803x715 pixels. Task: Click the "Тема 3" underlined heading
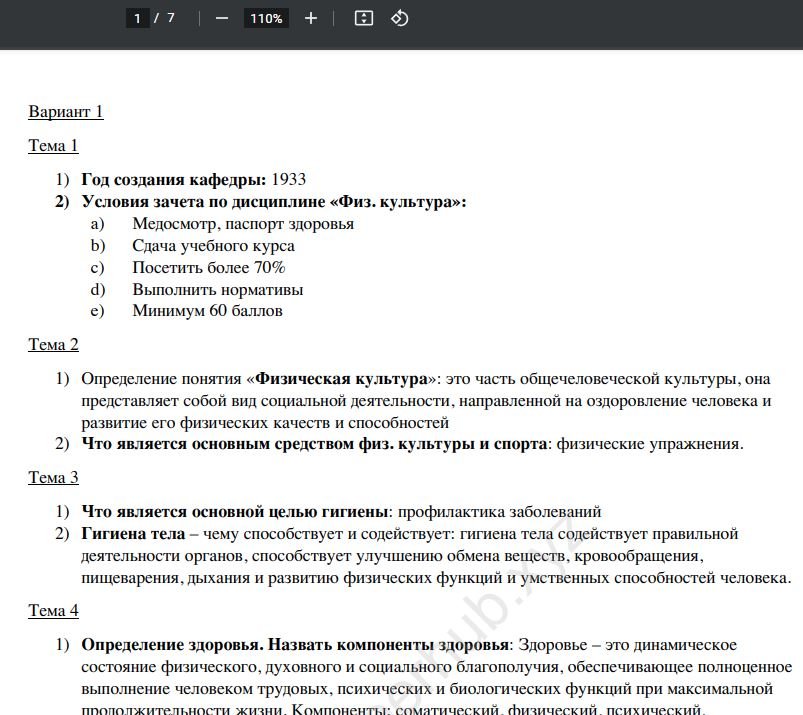(53, 478)
